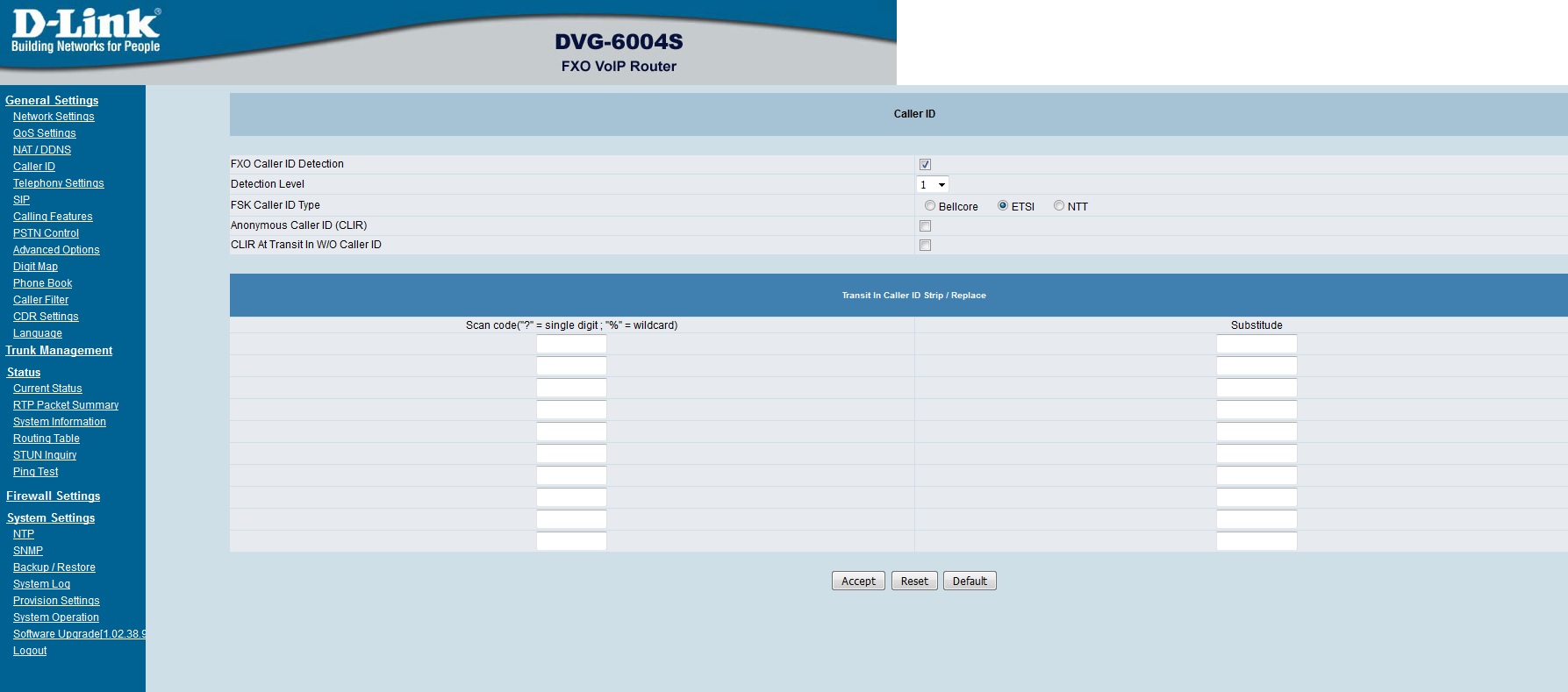
Task: Open NTP settings link
Action: pos(24,534)
